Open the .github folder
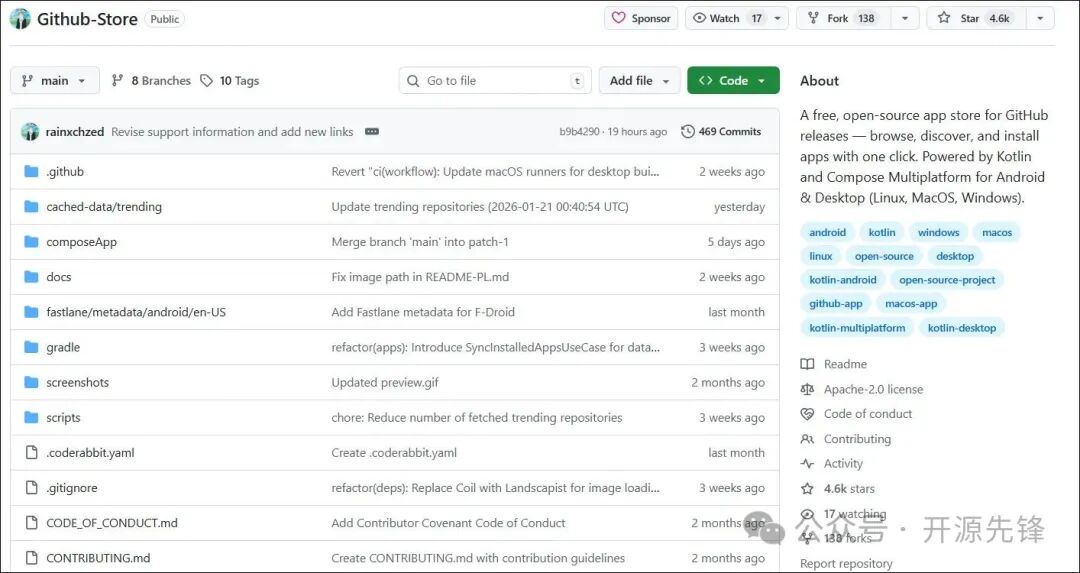This screenshot has height=573, width=1080. click(65, 171)
